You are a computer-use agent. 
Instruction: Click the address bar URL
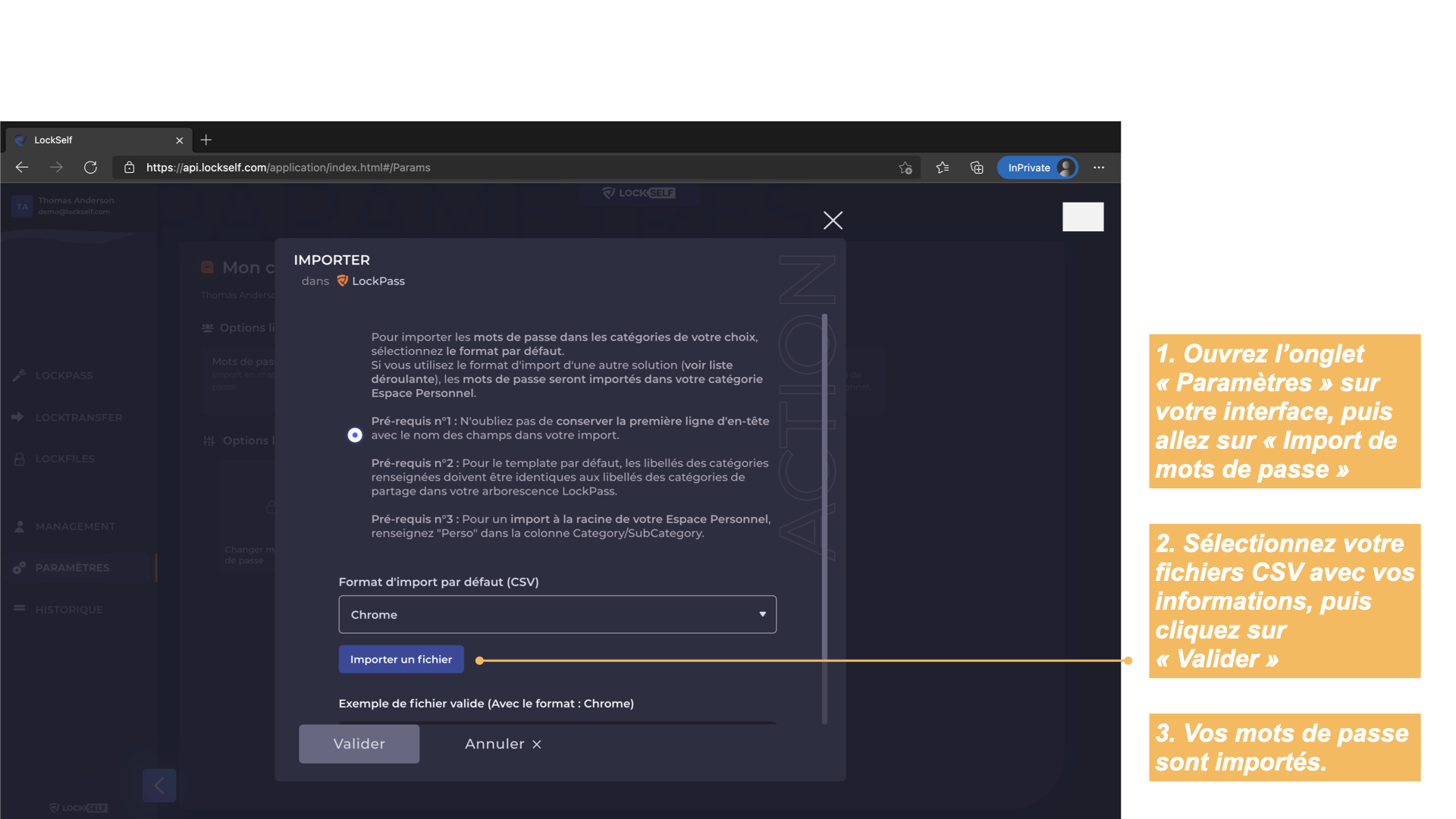tap(288, 168)
